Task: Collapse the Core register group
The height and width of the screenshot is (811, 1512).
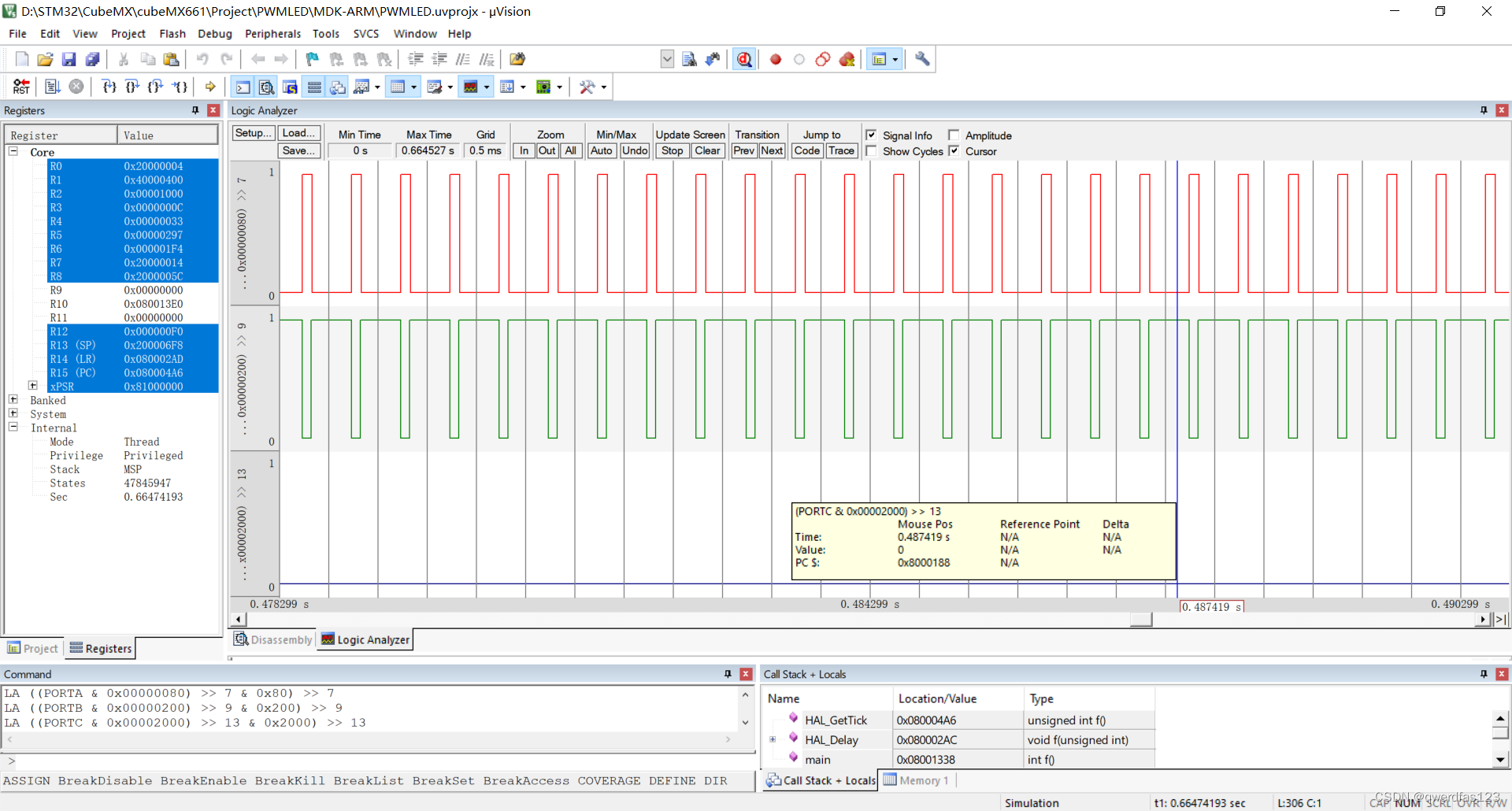Action: pos(13,151)
